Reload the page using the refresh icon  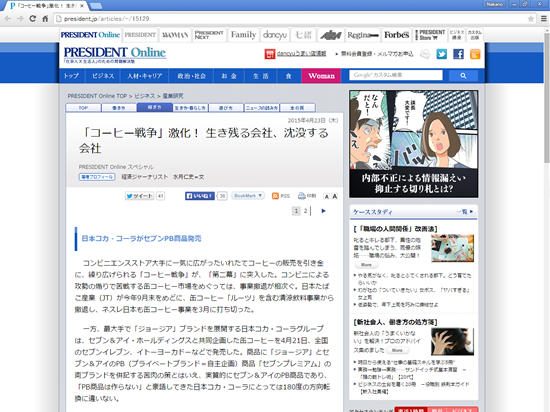(33, 19)
